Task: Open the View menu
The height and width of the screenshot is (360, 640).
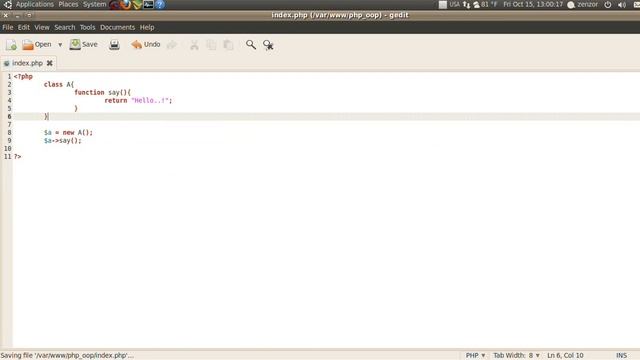Action: pos(42,27)
